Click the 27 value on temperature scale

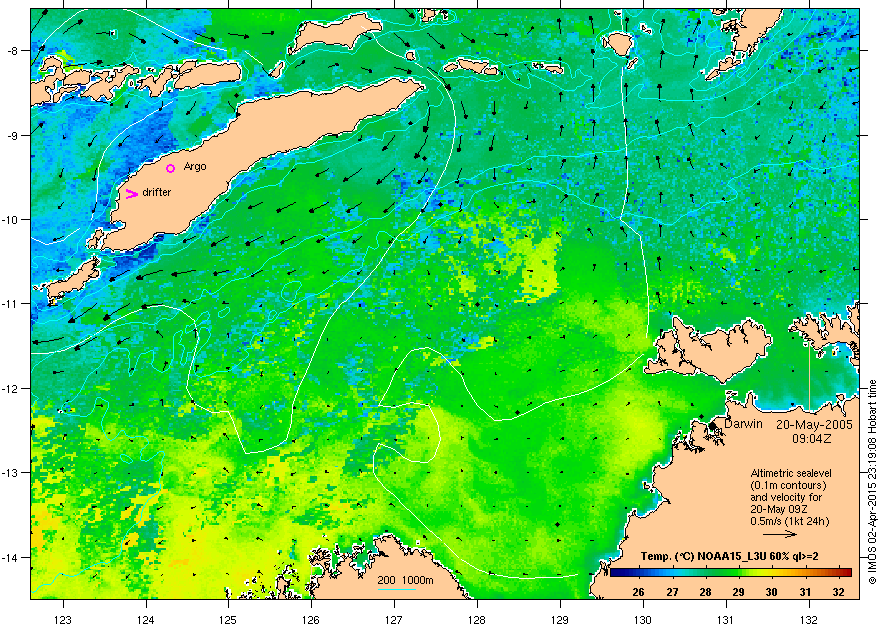click(672, 592)
